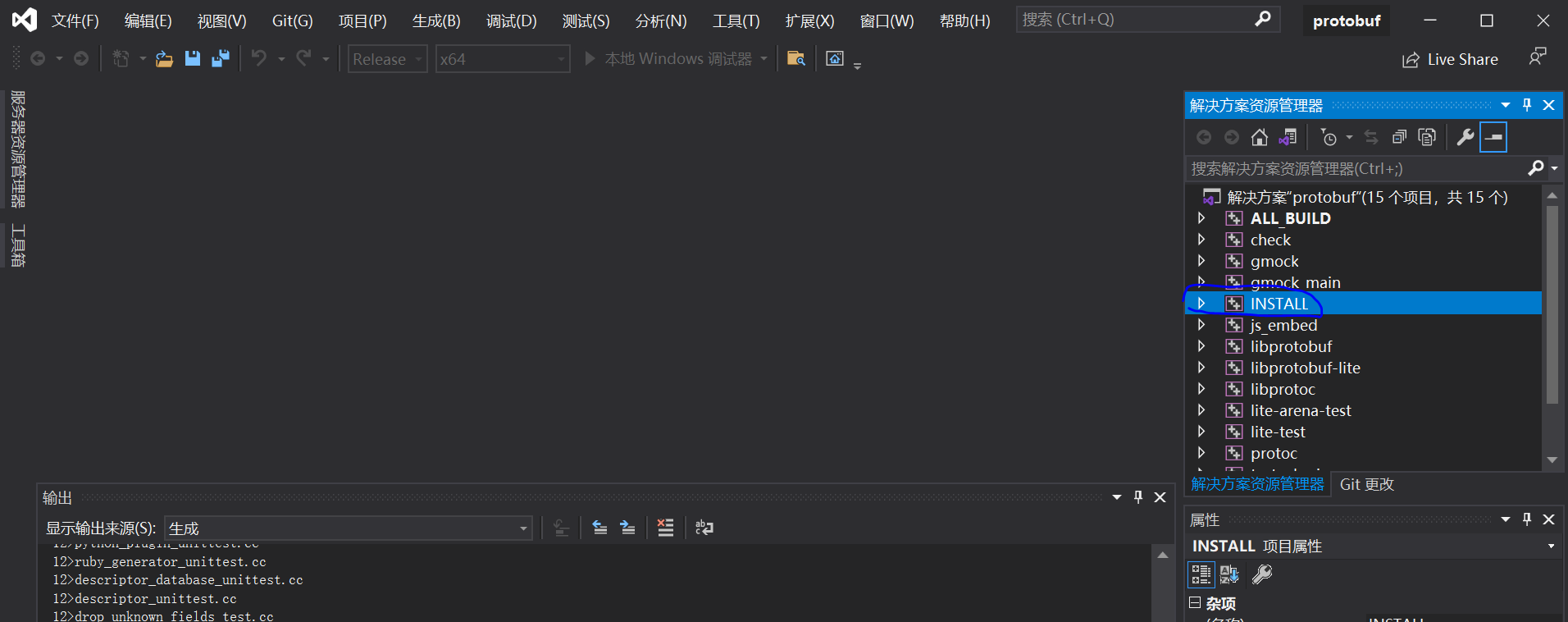Open the 生成(B) build menu
Image resolution: width=1568 pixels, height=622 pixels.
(436, 21)
